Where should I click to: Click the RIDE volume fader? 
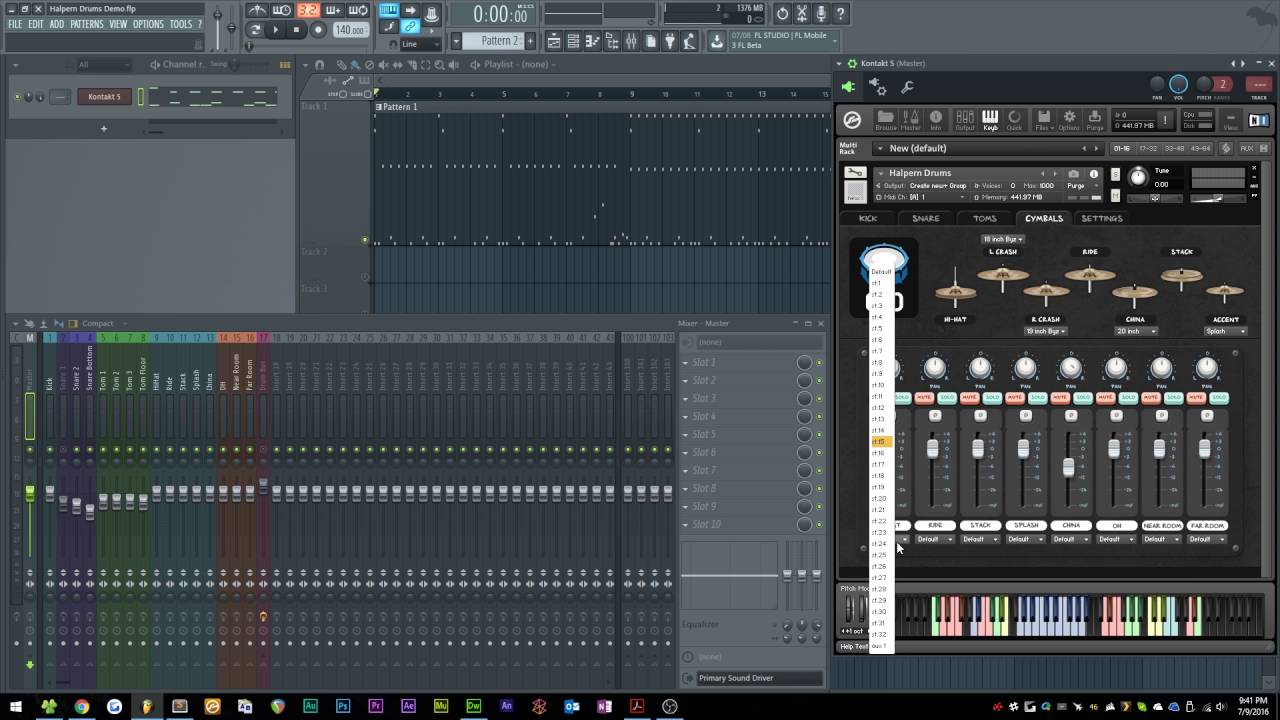(x=933, y=449)
